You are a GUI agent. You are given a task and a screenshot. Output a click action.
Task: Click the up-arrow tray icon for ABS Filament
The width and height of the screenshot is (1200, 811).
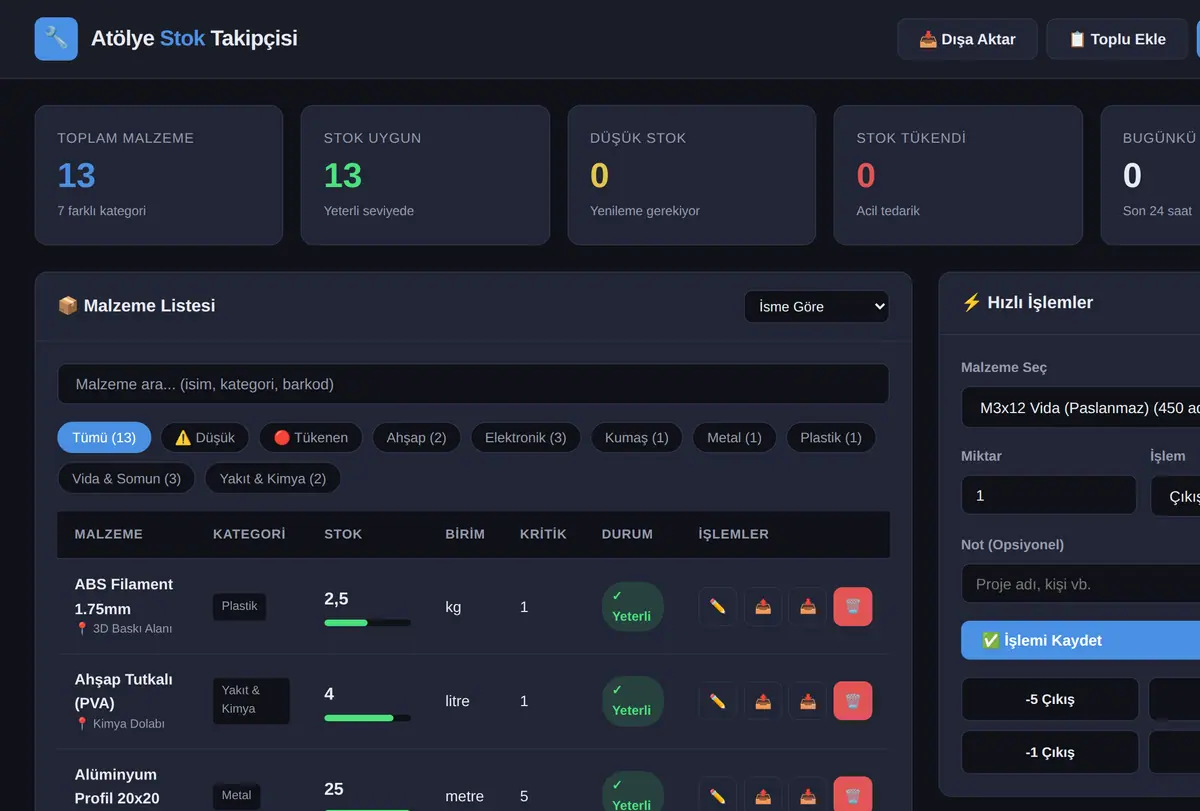763,606
